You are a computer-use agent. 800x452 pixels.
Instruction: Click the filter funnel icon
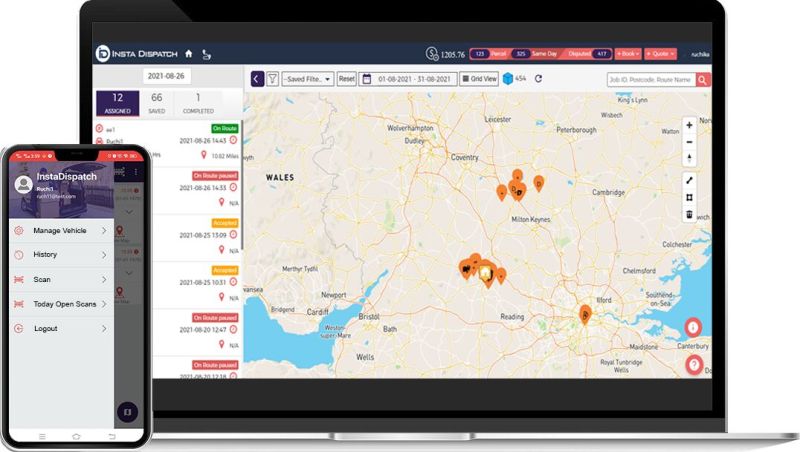click(x=272, y=78)
